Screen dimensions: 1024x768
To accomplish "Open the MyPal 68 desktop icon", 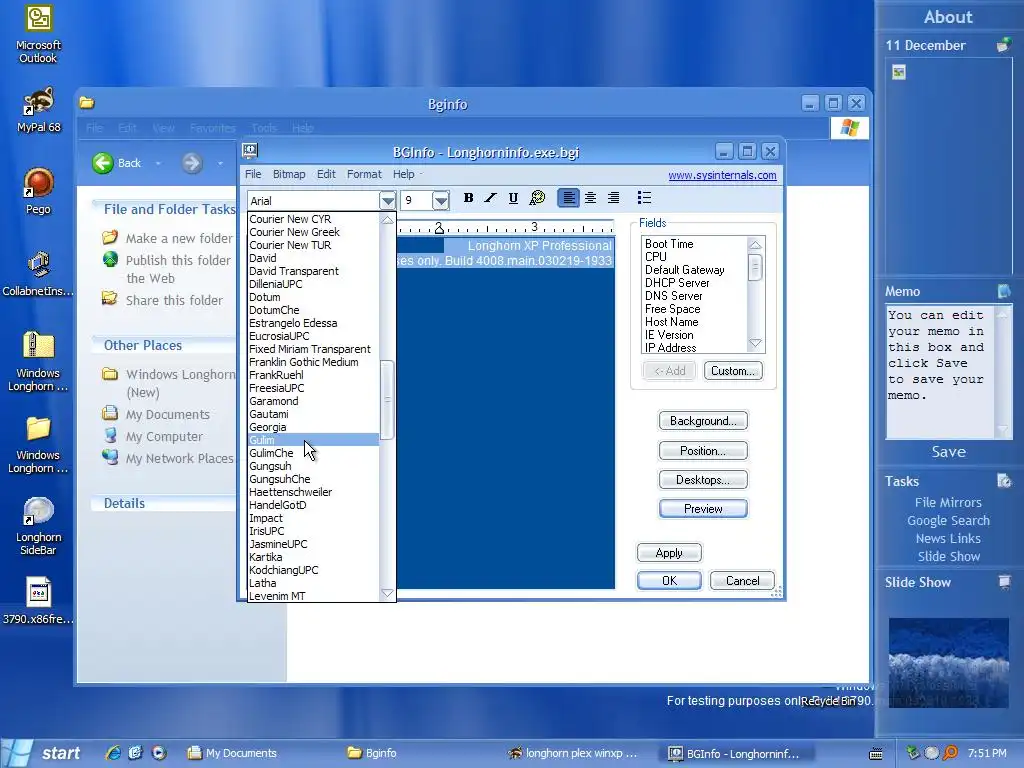I will coord(39,109).
